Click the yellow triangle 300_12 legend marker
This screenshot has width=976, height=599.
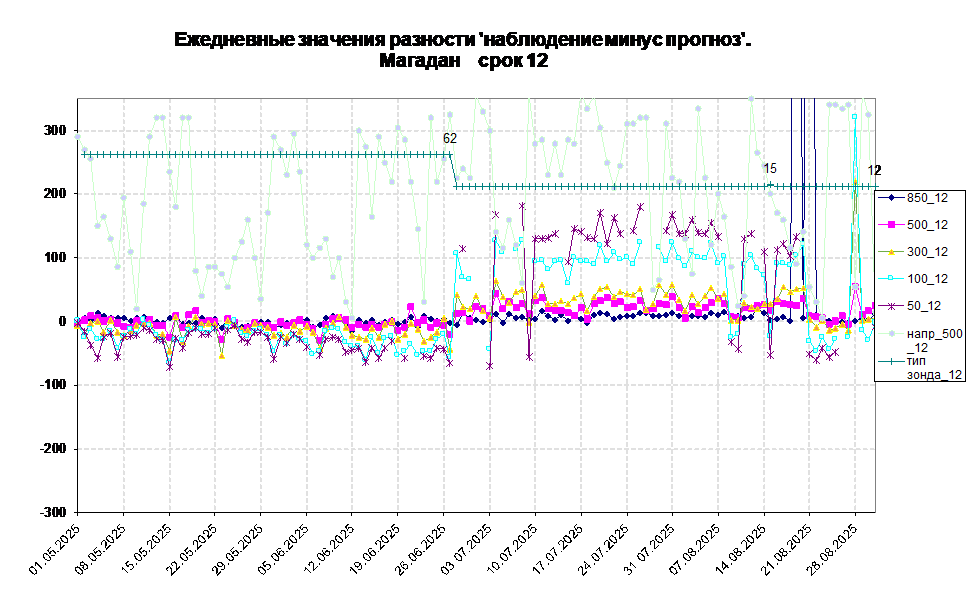[x=890, y=252]
